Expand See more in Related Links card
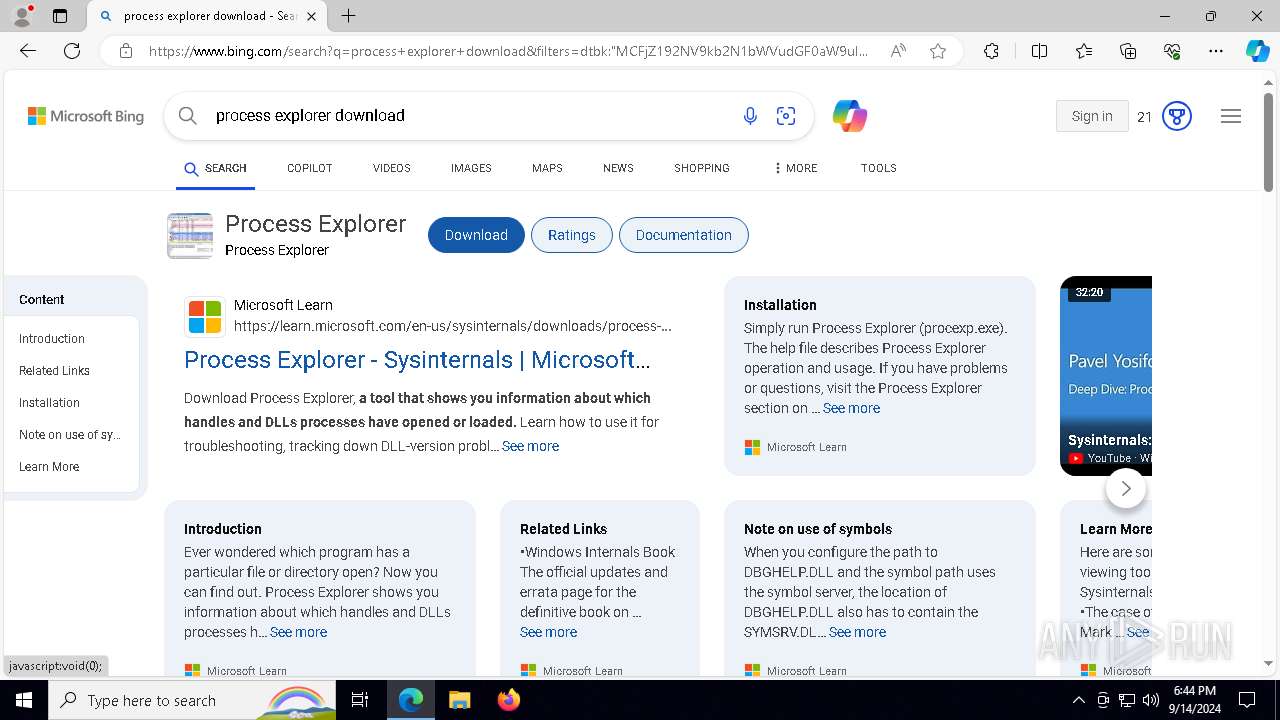 point(548,632)
